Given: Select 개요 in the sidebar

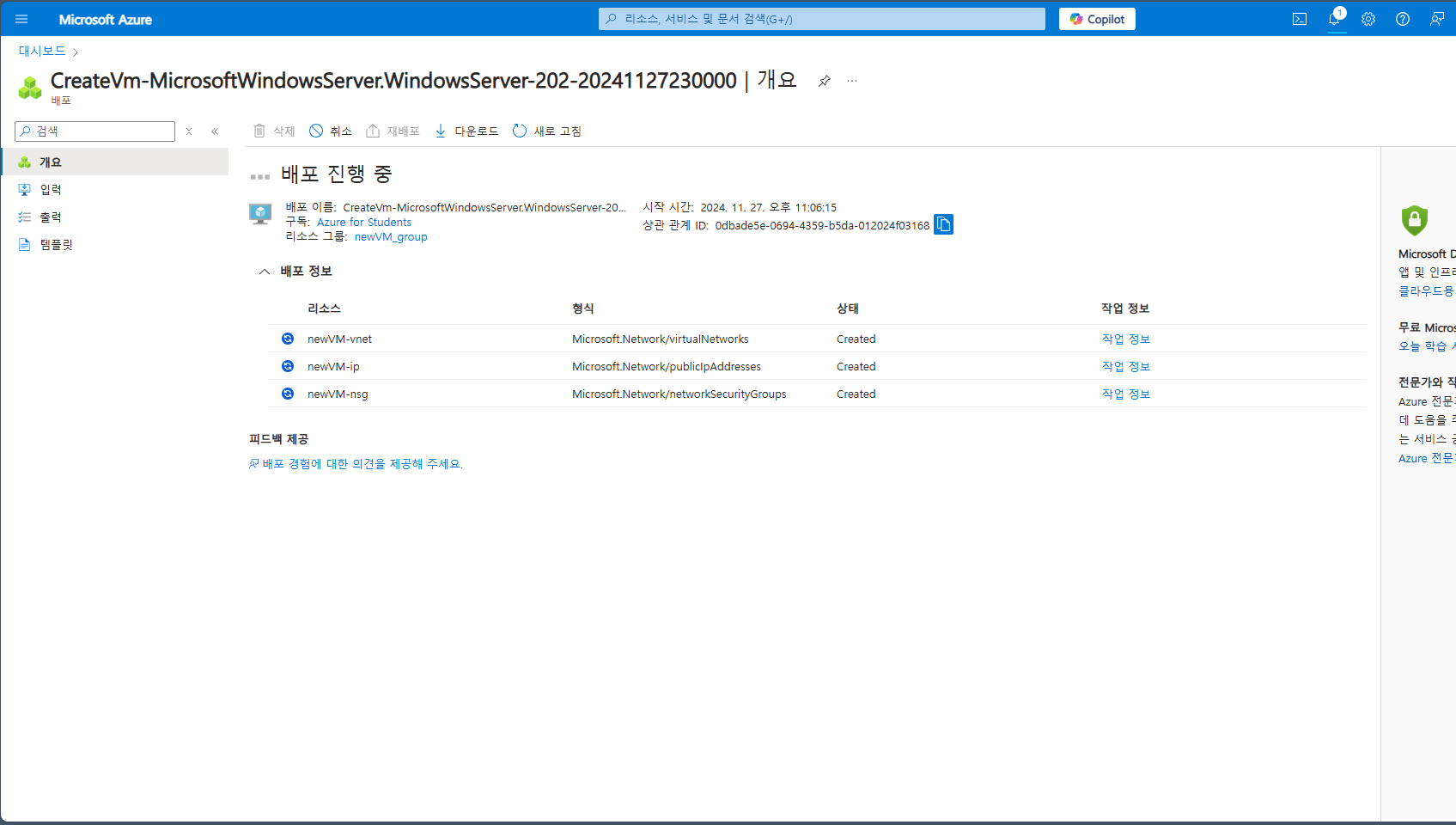Looking at the screenshot, I should pos(115,162).
